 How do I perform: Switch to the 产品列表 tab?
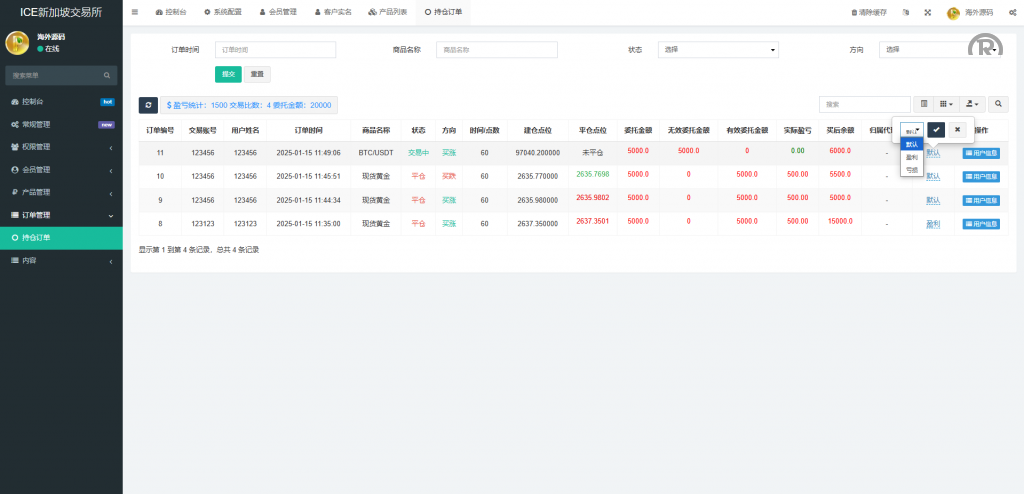pos(388,12)
